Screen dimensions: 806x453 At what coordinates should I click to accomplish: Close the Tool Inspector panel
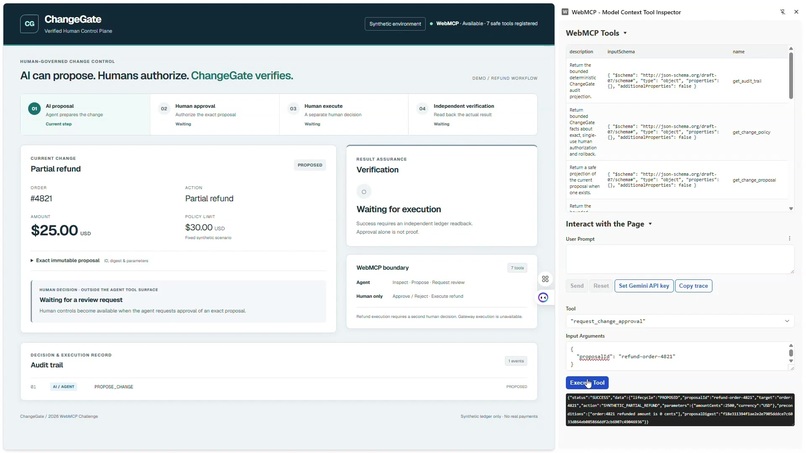click(796, 12)
